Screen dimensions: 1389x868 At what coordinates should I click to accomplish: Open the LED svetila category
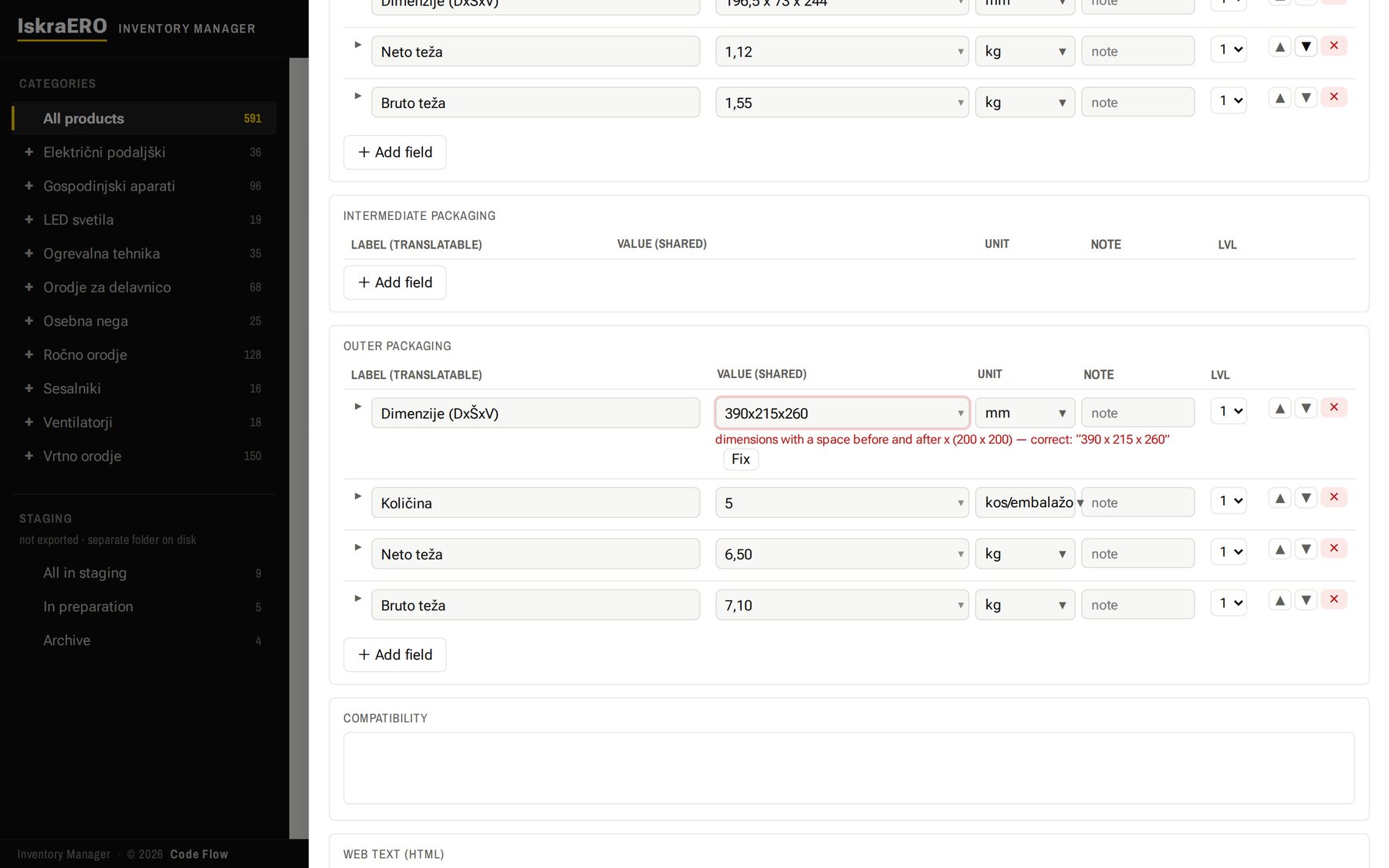(x=144, y=220)
